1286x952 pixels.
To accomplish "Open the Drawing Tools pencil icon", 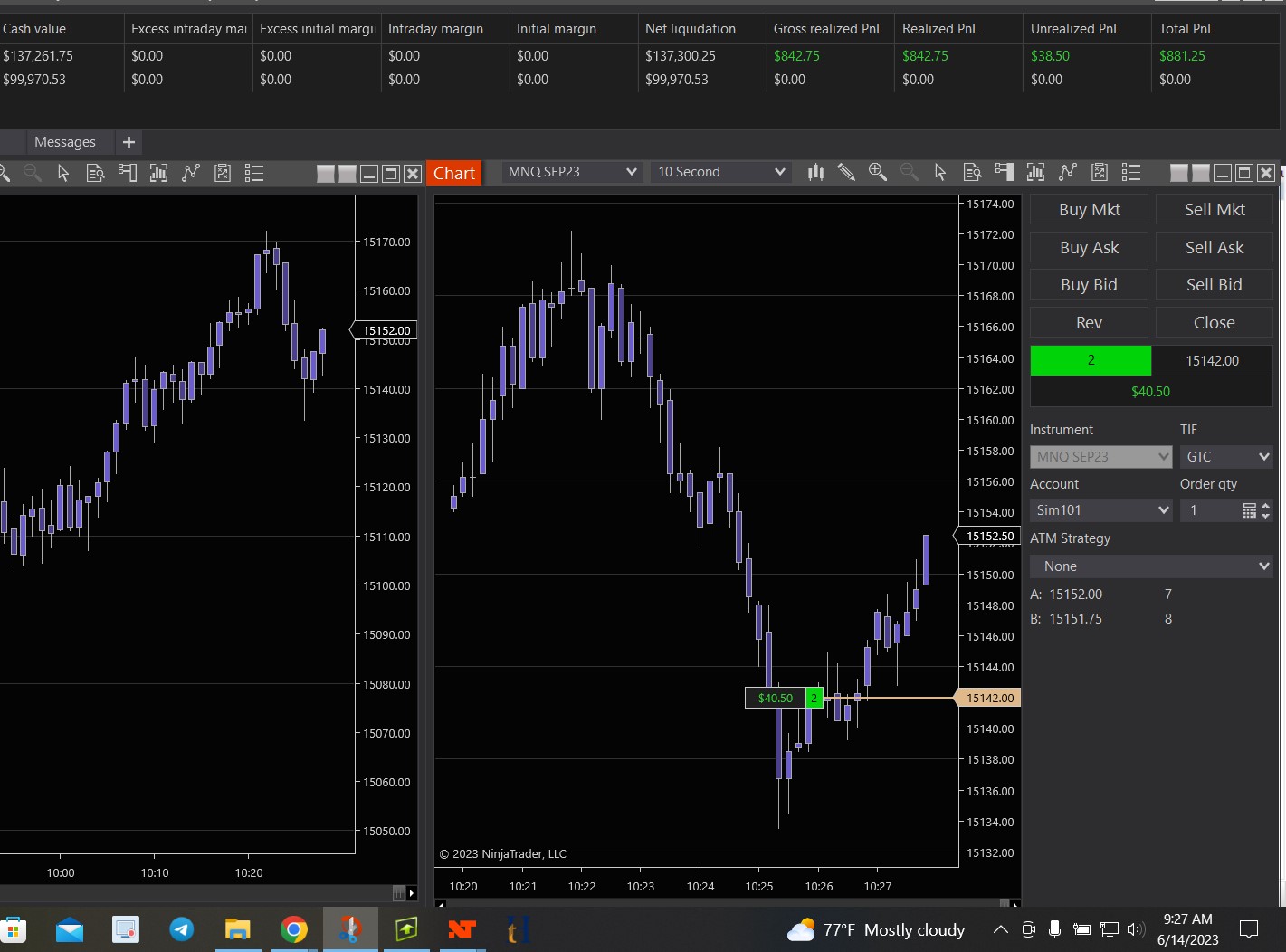I will pos(846,172).
